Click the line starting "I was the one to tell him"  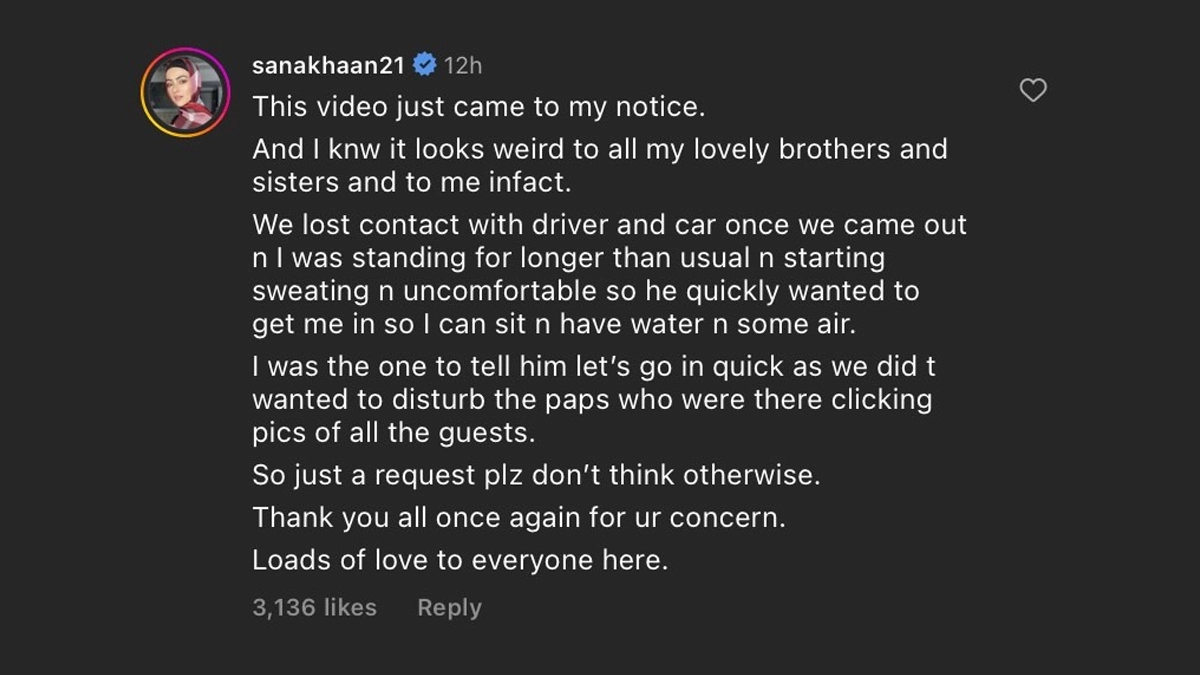[x=593, y=367]
